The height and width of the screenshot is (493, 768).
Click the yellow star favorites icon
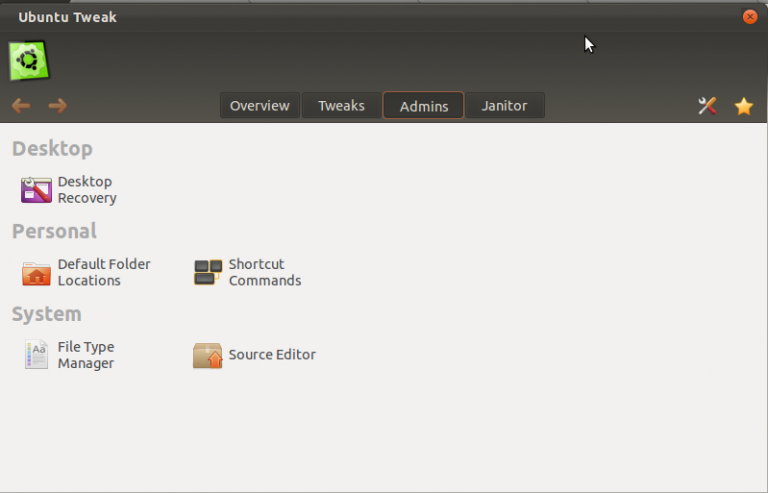point(744,106)
